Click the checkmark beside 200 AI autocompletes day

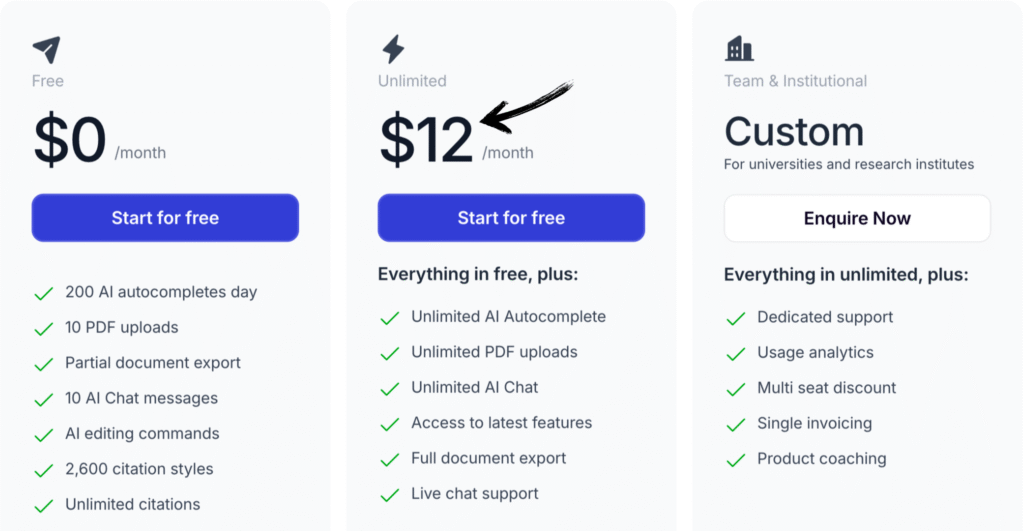pos(44,293)
